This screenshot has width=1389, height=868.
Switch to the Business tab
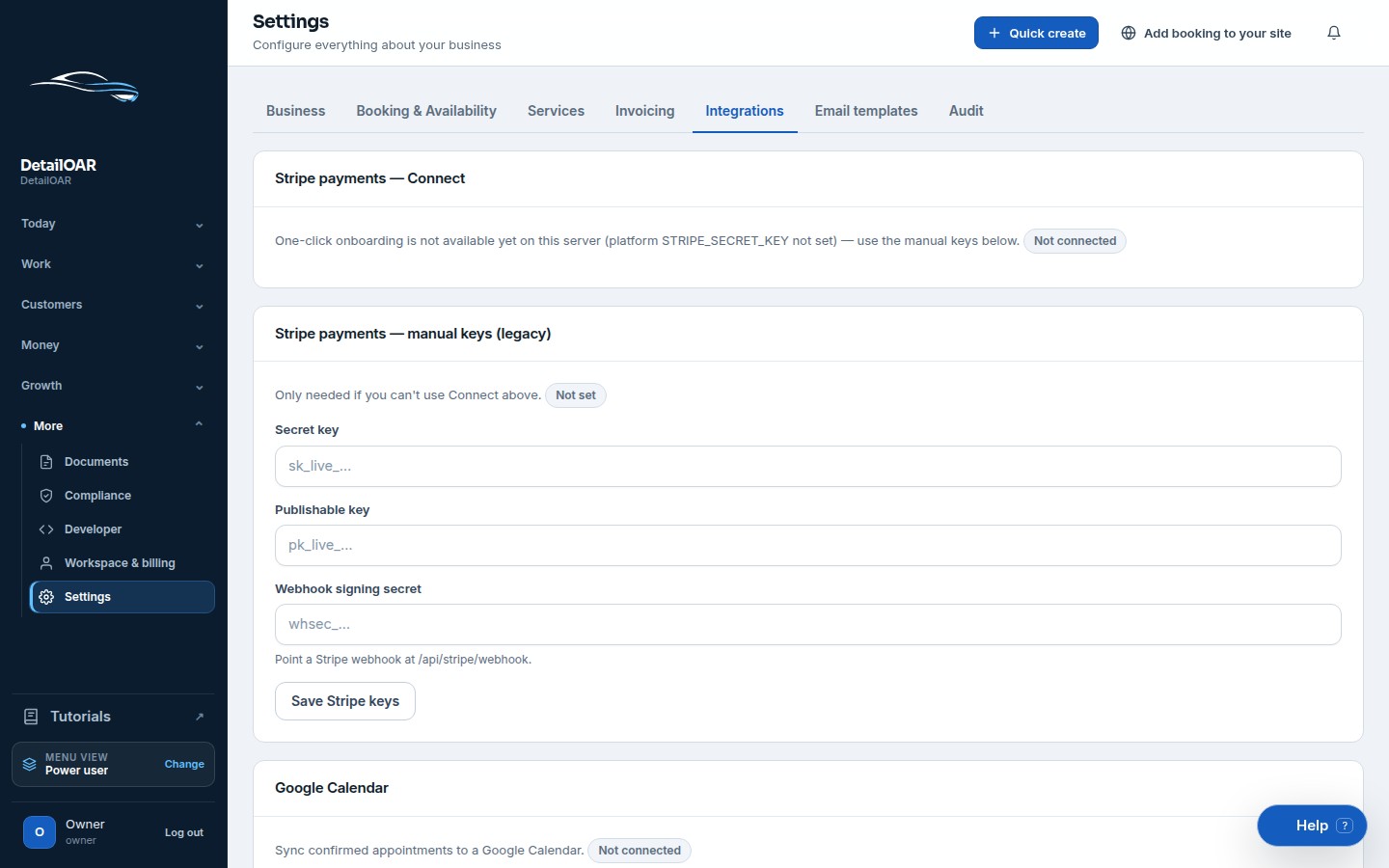pos(295,111)
